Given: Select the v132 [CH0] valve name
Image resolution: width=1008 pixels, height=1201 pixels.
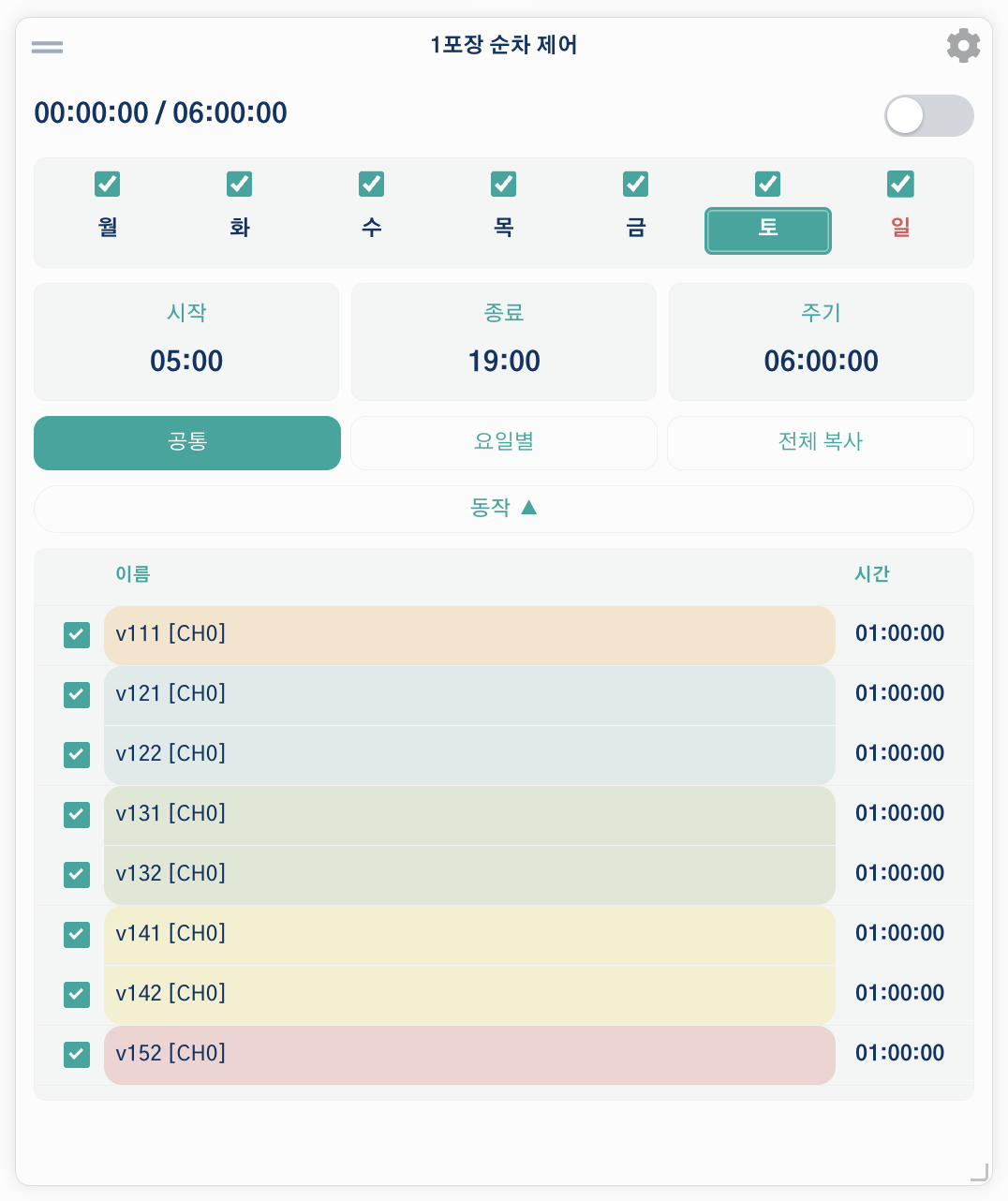Looking at the screenshot, I should point(469,875).
